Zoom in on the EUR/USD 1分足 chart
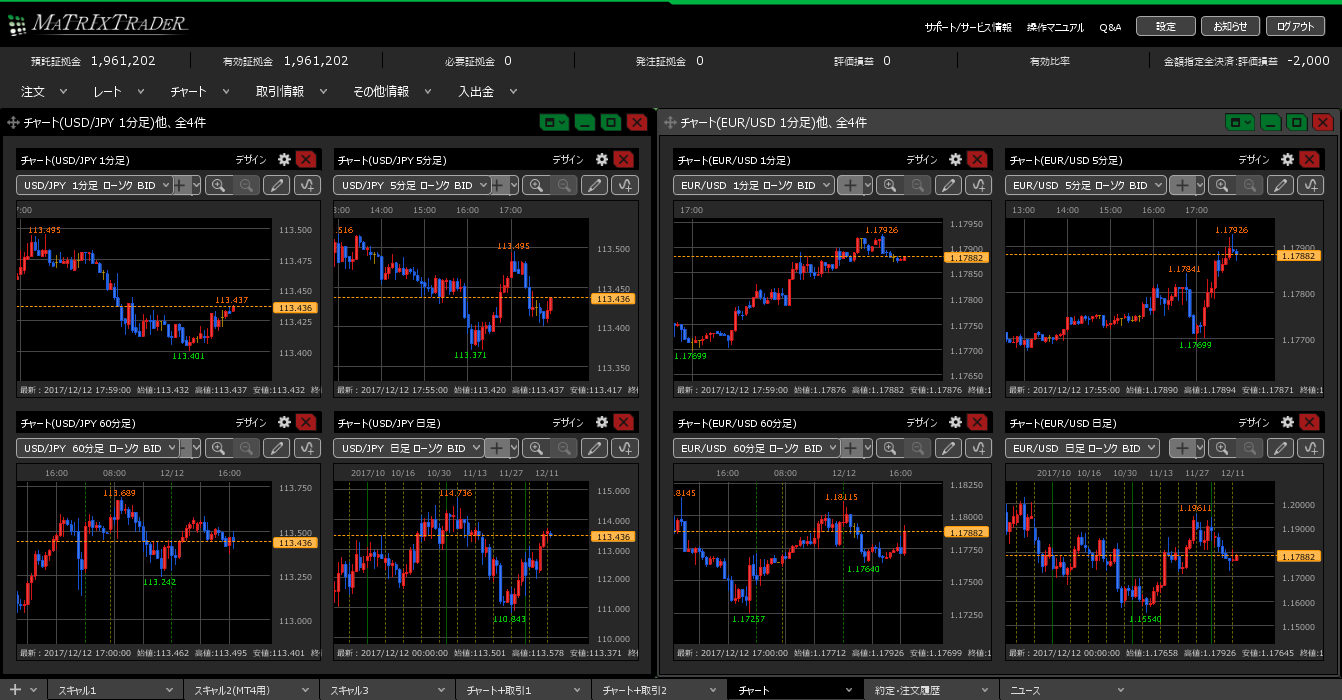 pos(890,185)
